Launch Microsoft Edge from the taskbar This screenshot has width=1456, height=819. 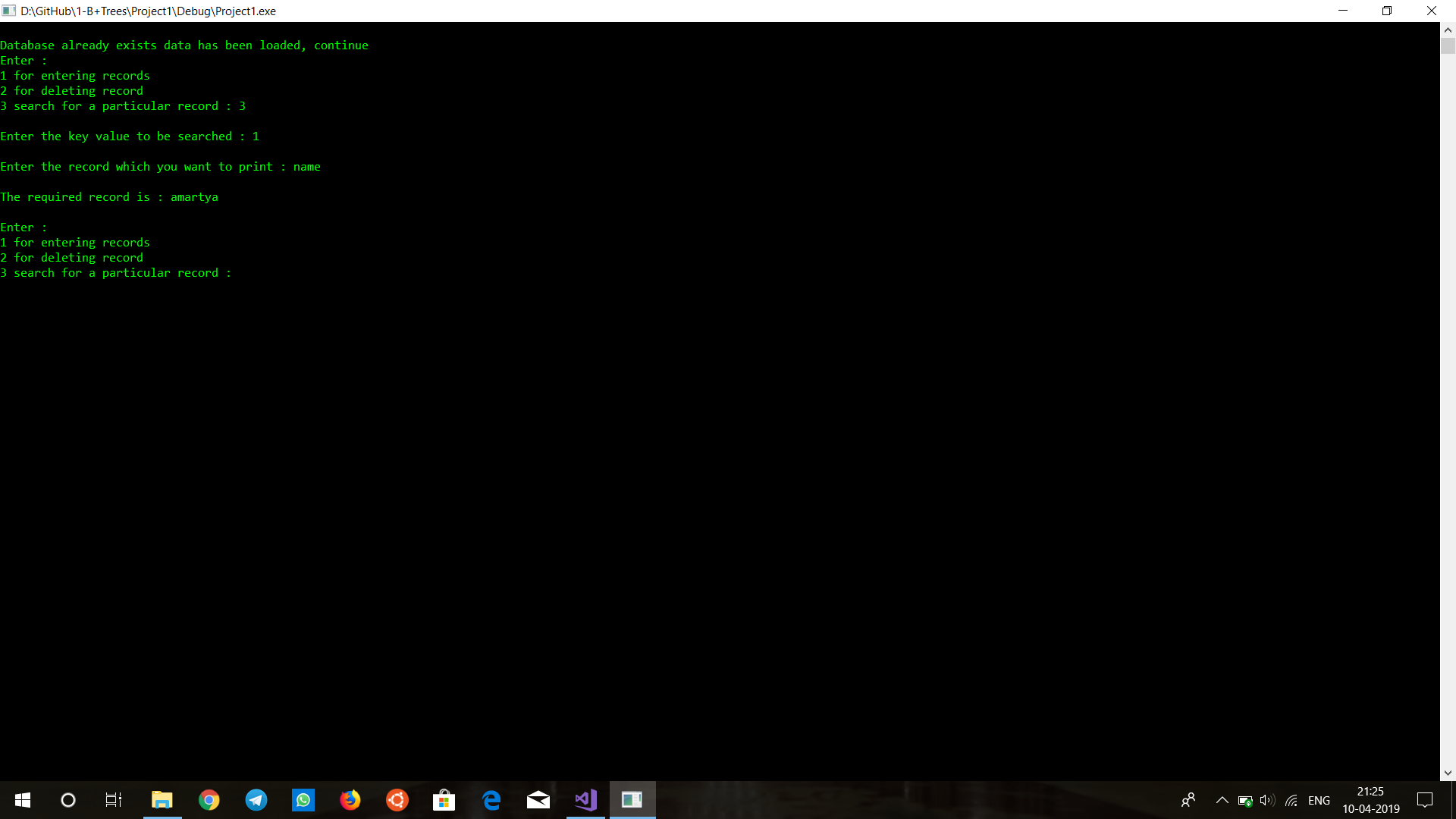pyautogui.click(x=491, y=800)
